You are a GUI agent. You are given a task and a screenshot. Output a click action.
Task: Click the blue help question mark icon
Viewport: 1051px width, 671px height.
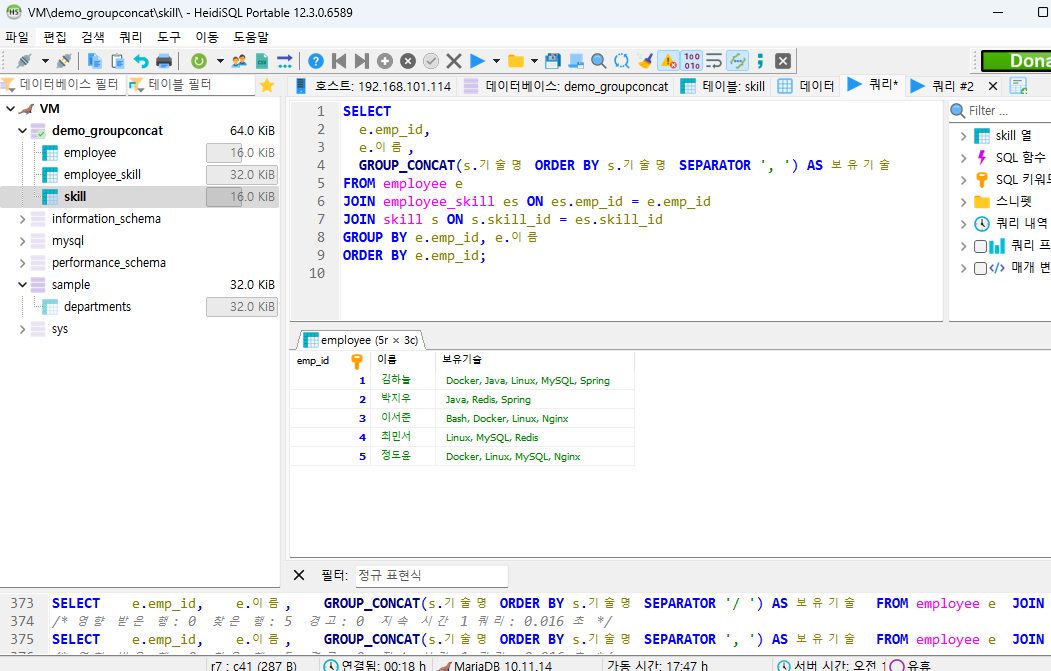click(x=316, y=61)
